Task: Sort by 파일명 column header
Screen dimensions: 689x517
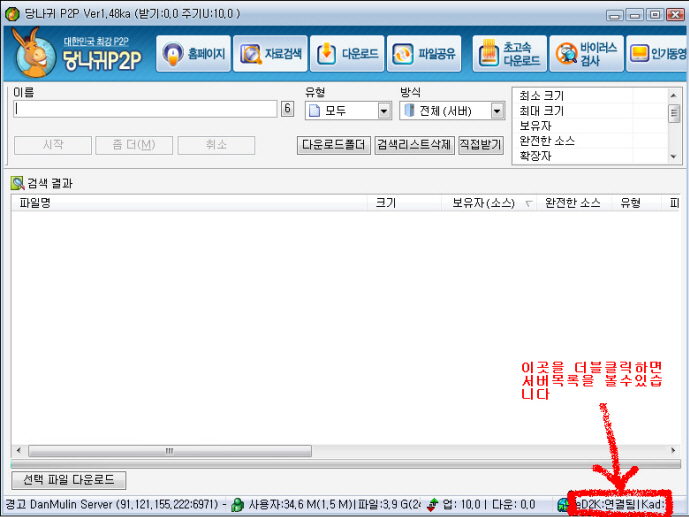Action: (x=189, y=203)
